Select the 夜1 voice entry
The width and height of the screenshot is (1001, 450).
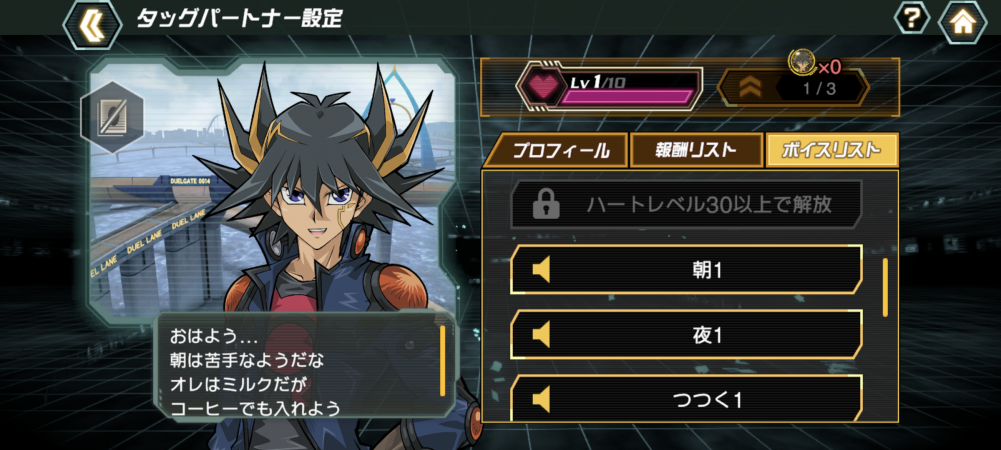click(x=687, y=335)
